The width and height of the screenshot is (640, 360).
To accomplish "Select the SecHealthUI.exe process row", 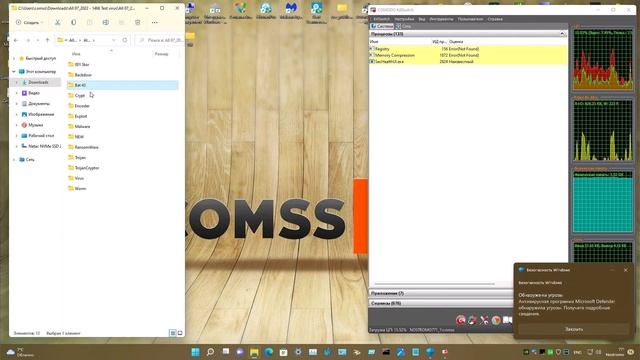I will click(468, 62).
